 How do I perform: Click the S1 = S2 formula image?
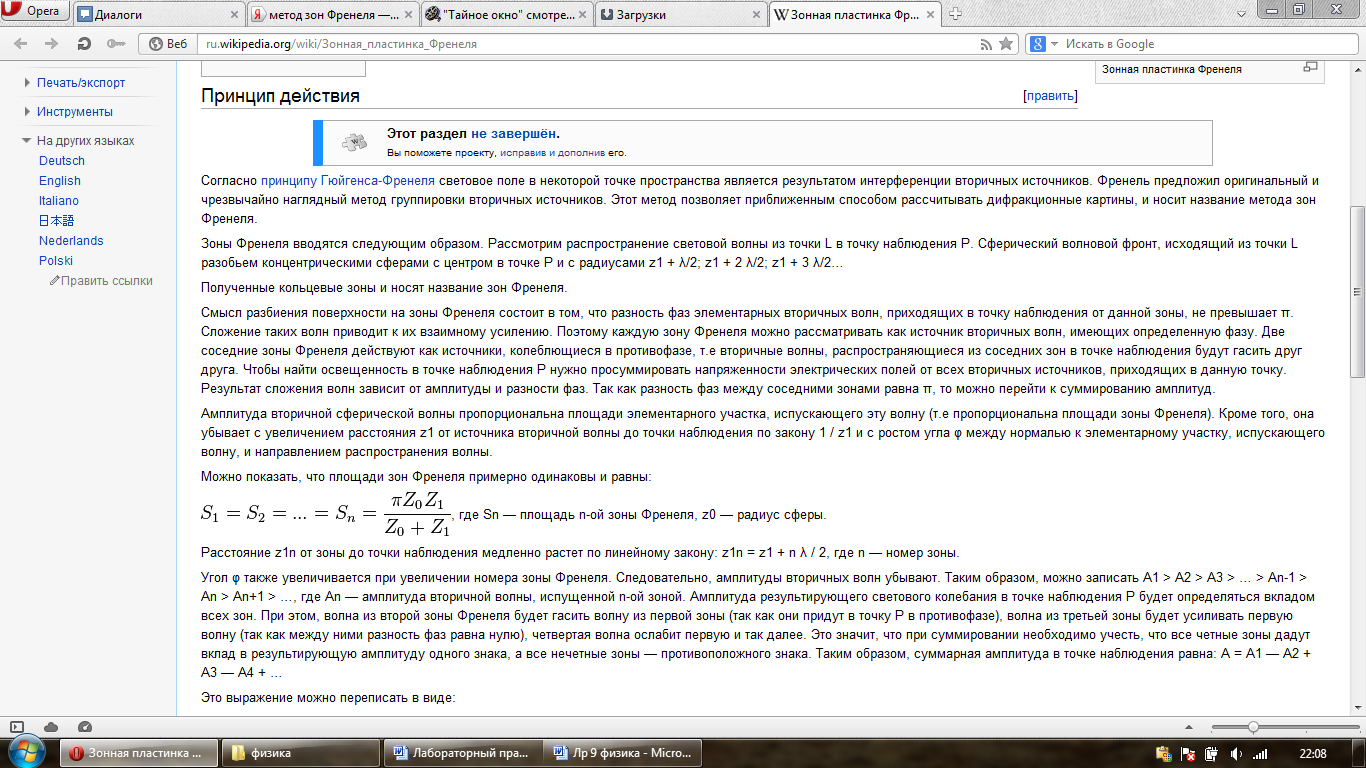327,515
